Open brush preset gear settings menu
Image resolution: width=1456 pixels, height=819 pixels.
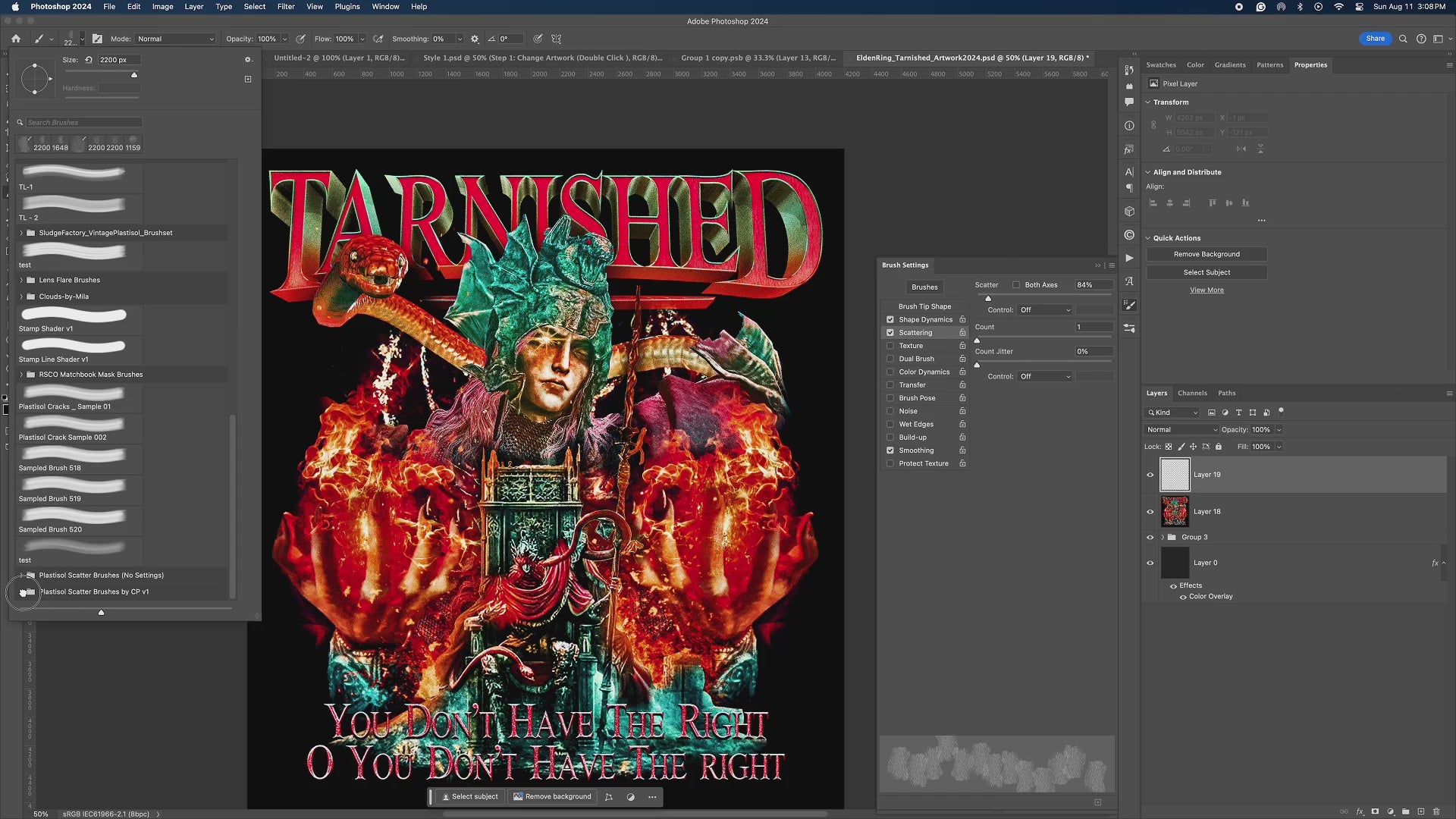(247, 59)
